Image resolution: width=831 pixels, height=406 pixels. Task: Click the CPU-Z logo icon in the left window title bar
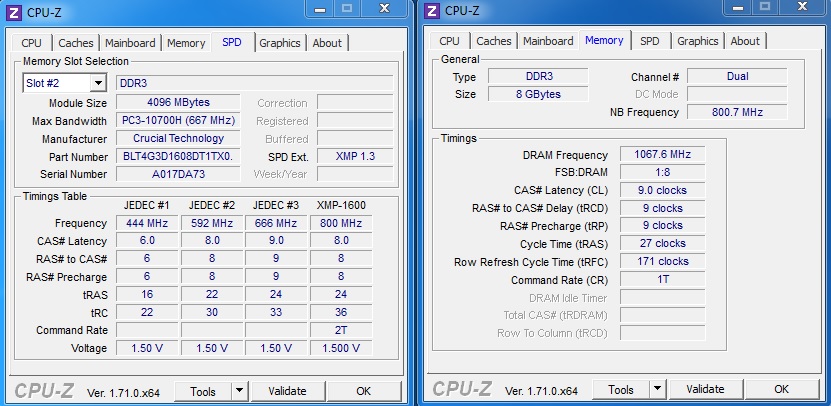point(14,12)
